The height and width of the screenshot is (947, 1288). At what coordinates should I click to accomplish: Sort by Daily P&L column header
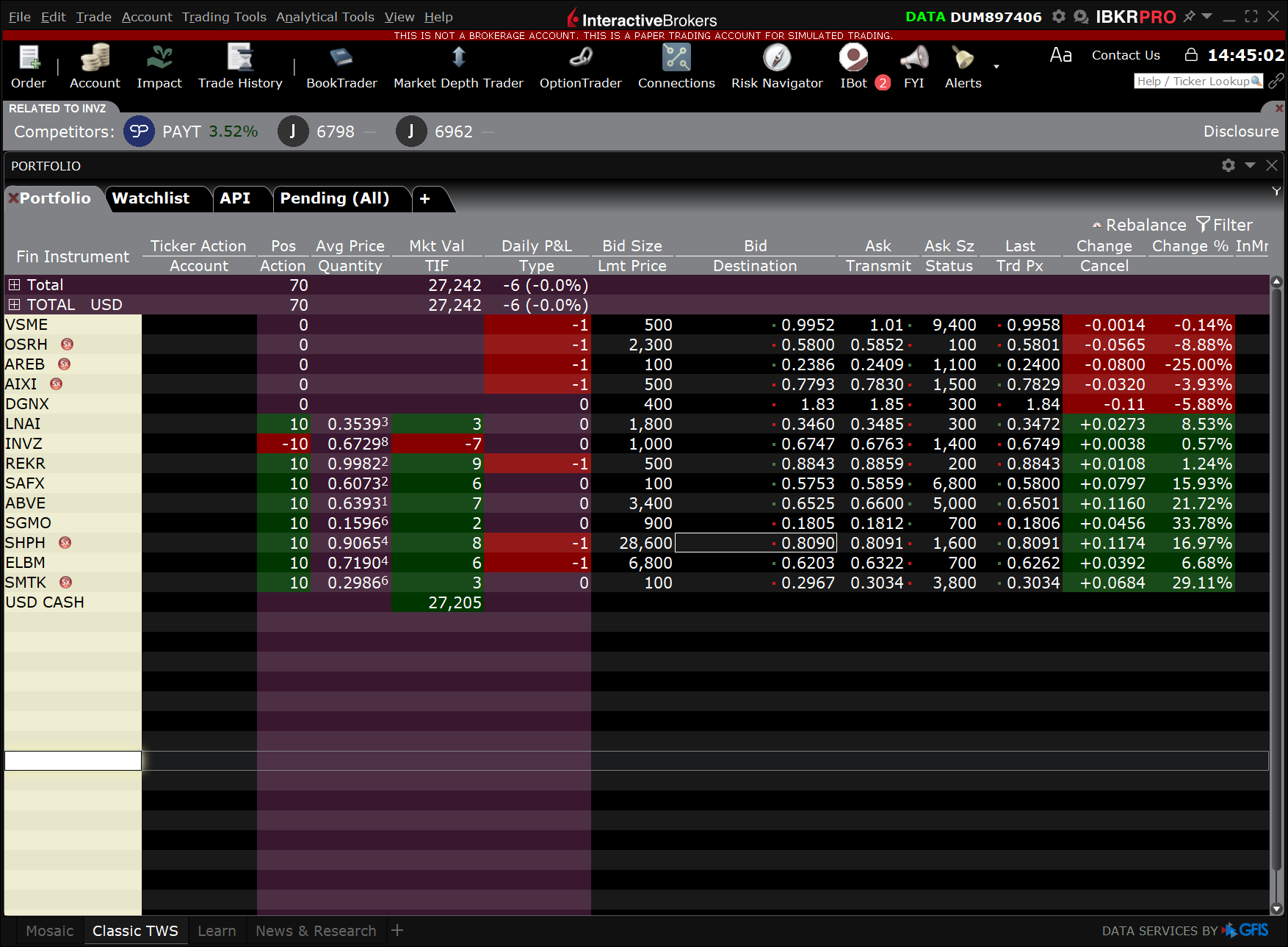point(537,245)
